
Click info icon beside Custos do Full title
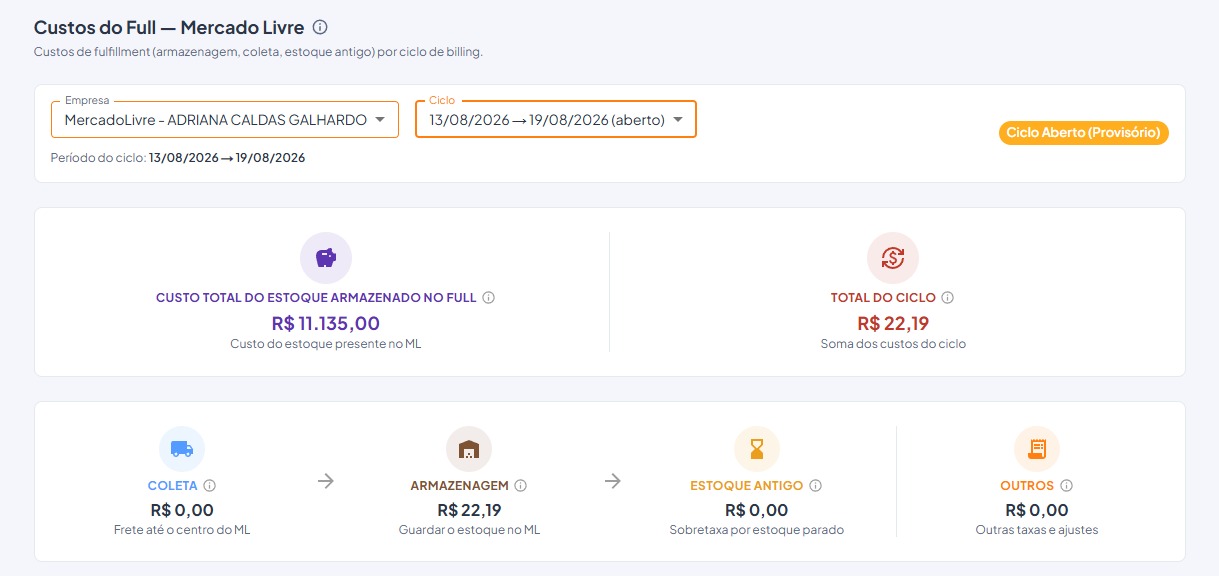(320, 27)
